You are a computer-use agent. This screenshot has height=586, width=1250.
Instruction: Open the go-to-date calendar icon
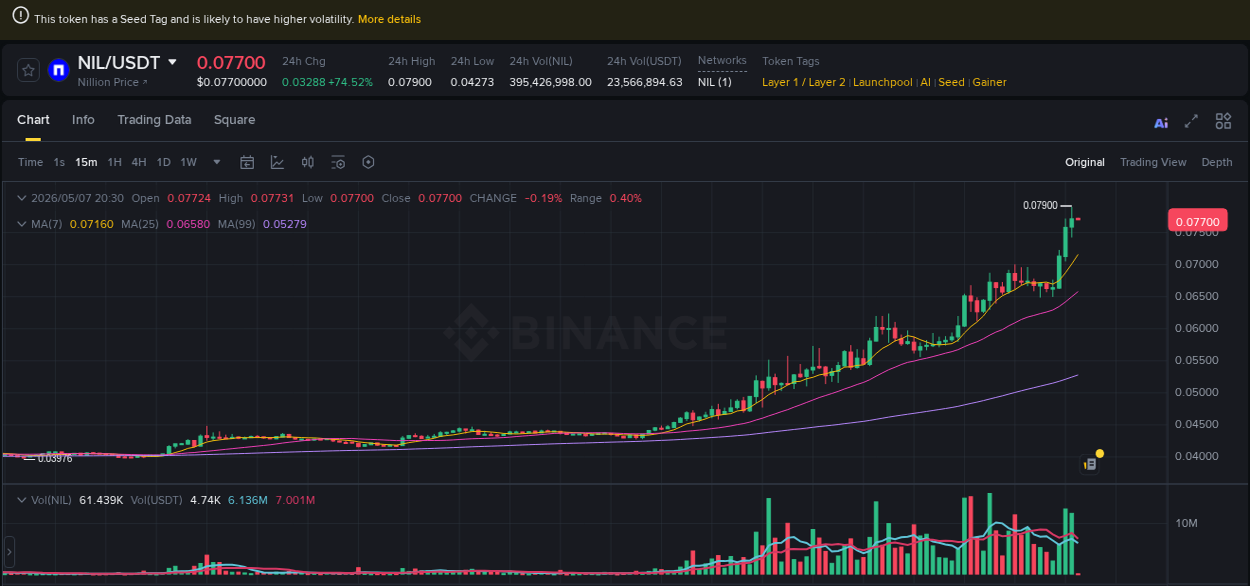(x=247, y=162)
